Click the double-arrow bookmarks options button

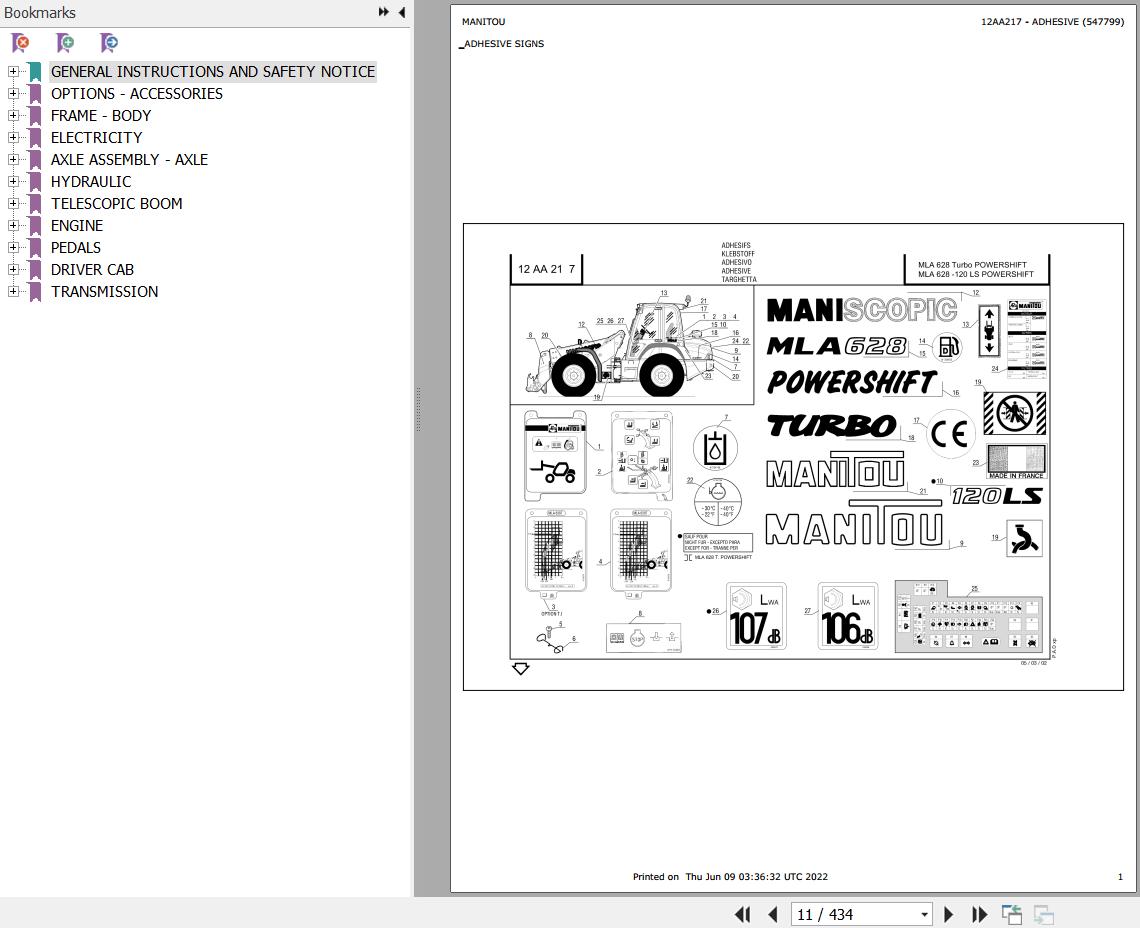click(x=383, y=12)
